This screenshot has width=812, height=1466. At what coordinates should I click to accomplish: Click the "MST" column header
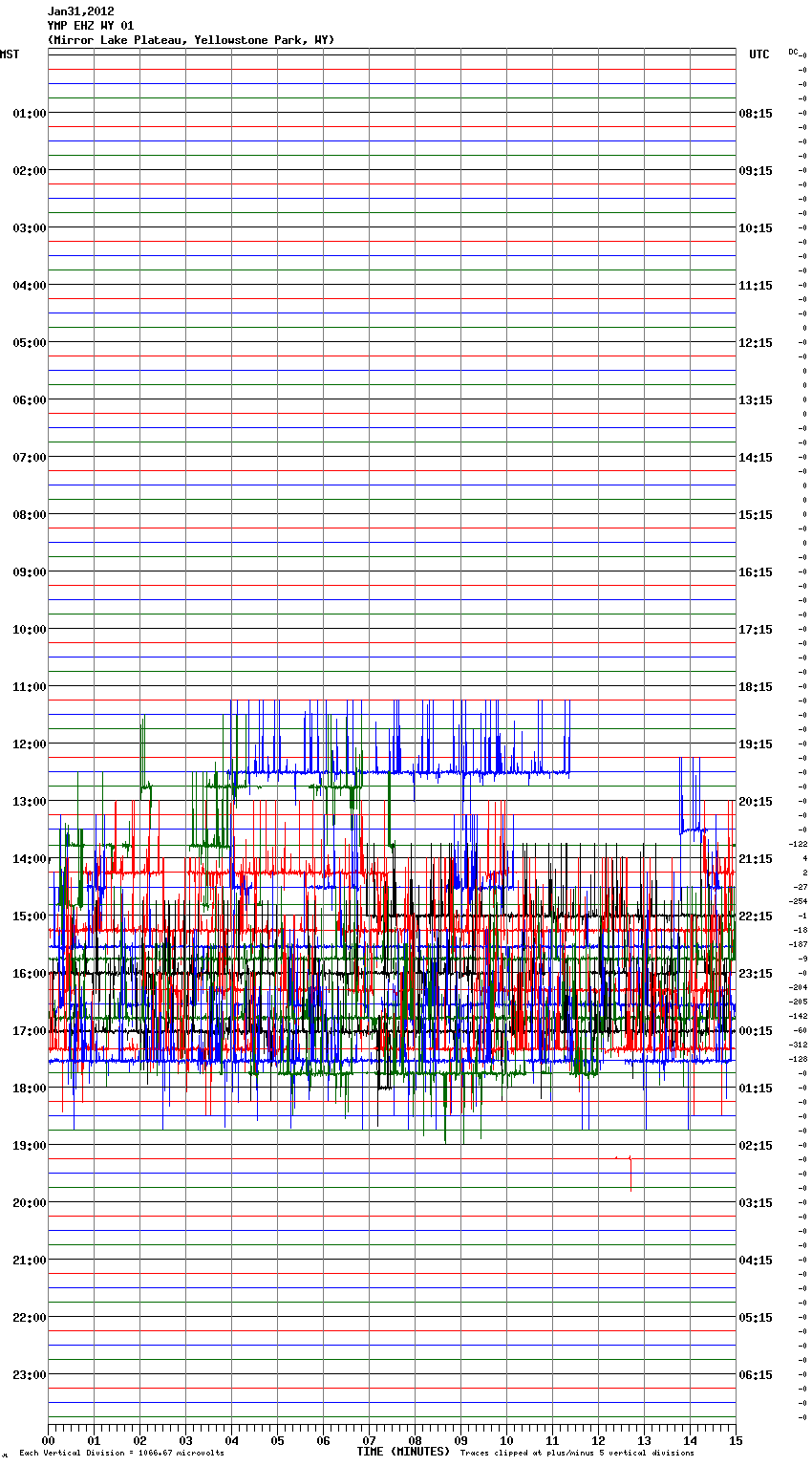[10, 54]
